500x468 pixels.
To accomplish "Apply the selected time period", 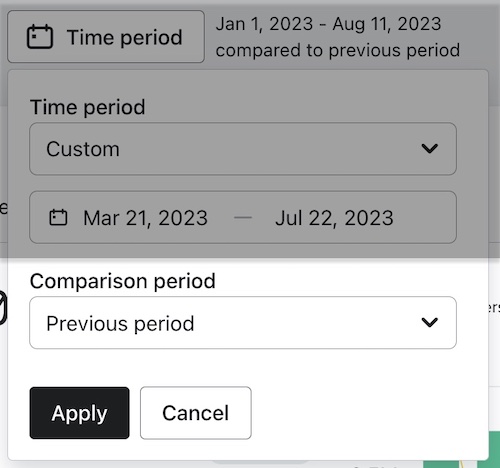I will click(79, 413).
